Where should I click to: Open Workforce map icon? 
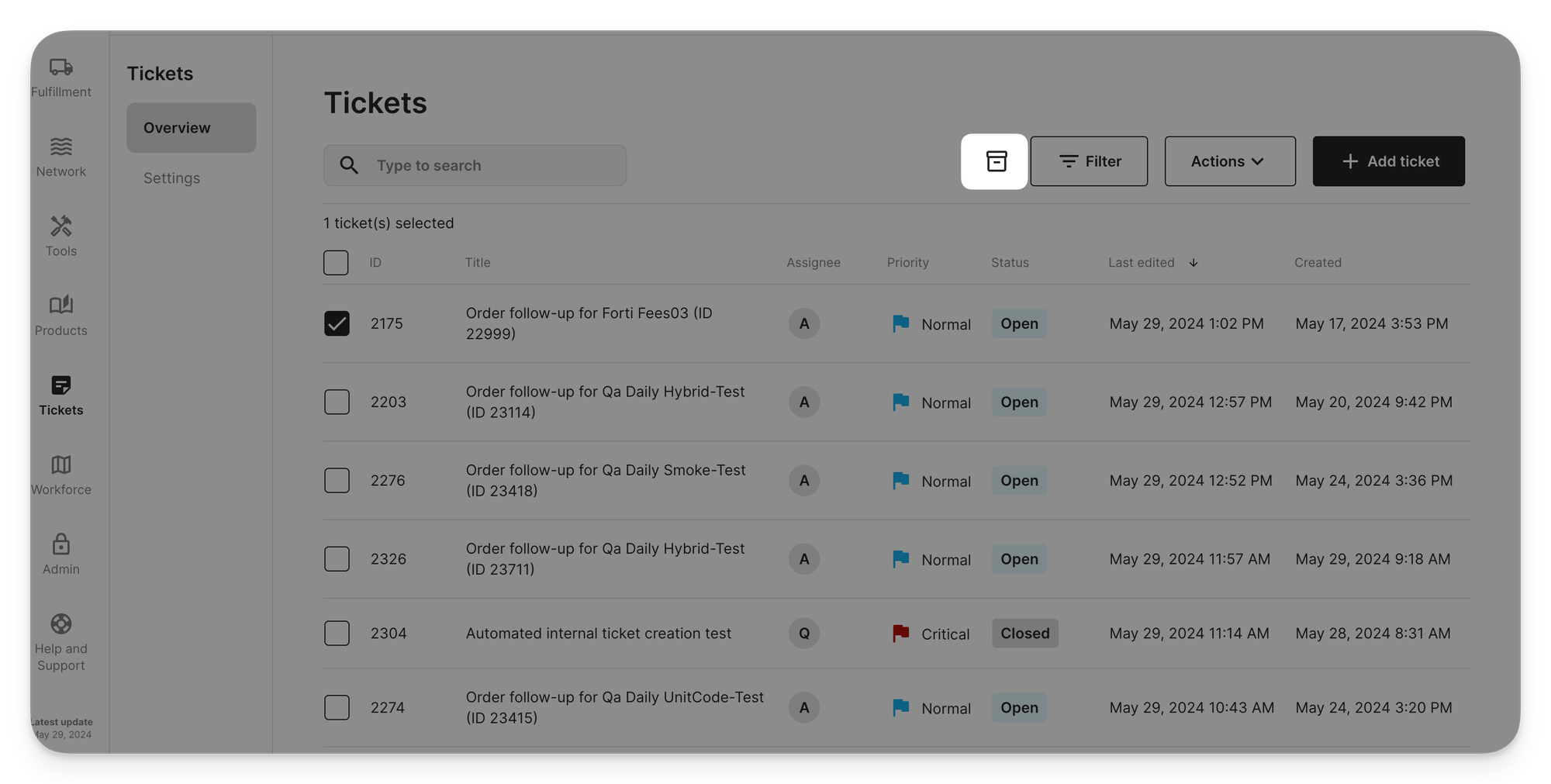pos(61,465)
